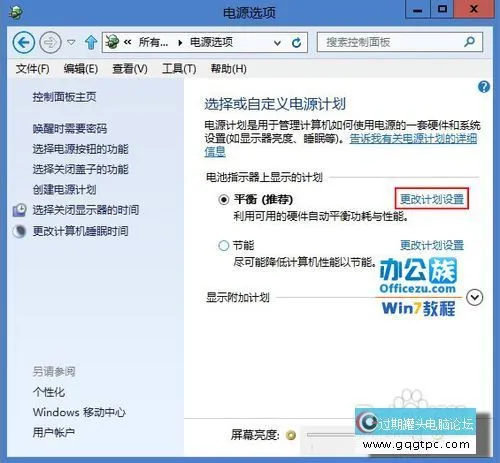The height and width of the screenshot is (463, 500).
Task: Close the 电源选项 window
Action: (473, 9)
